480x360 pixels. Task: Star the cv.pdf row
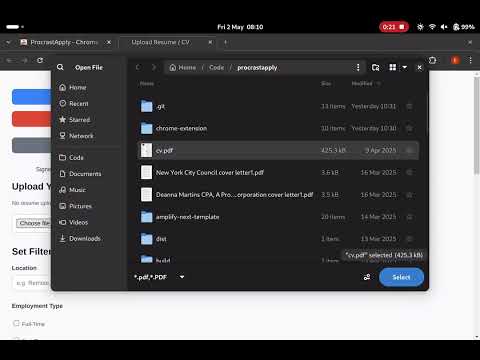(409, 150)
